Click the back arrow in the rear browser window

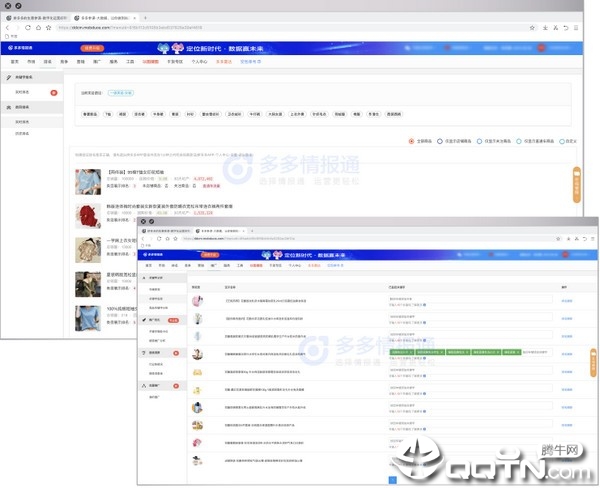(8, 28)
